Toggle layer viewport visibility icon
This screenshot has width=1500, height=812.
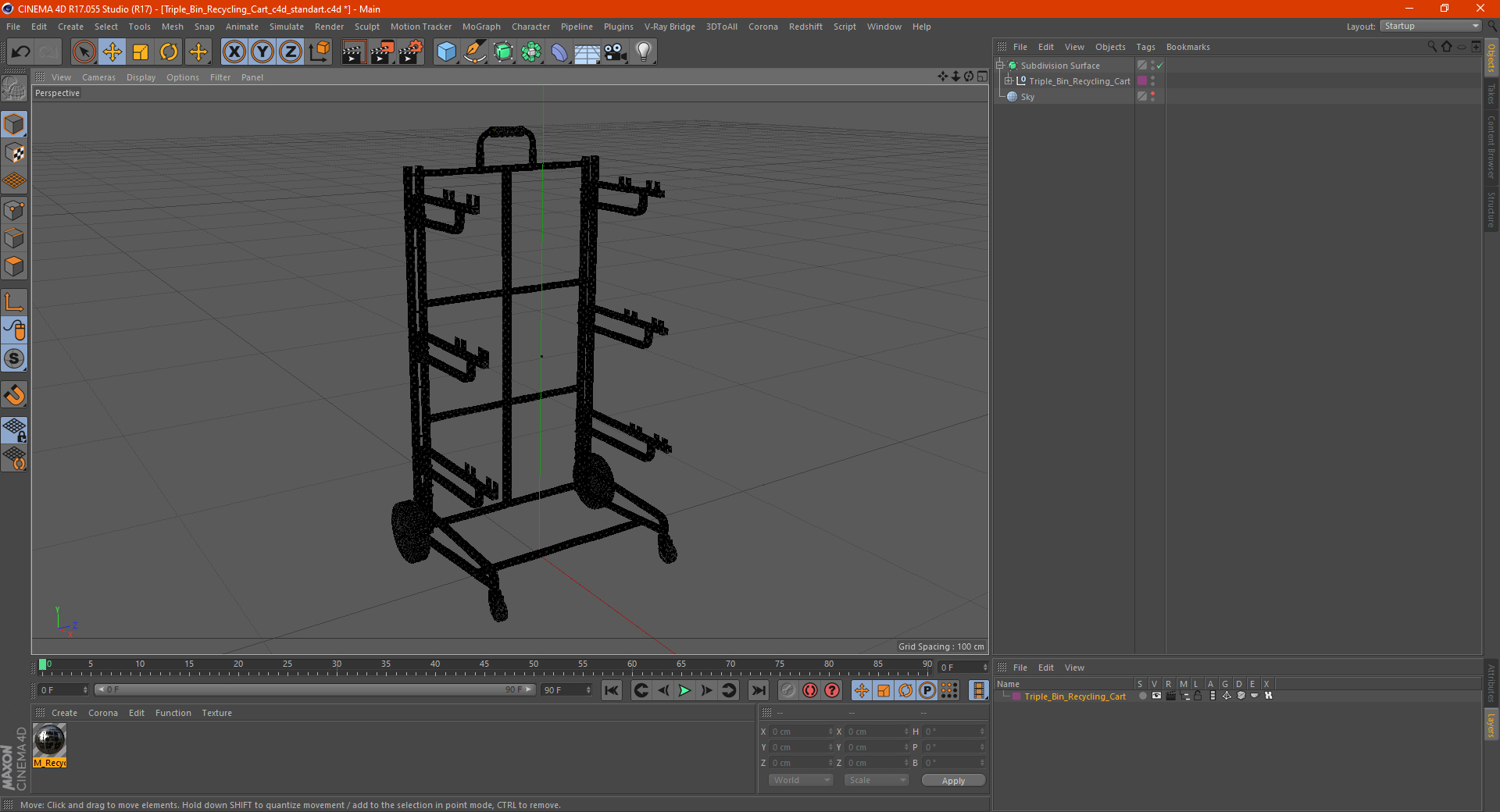[x=1156, y=696]
